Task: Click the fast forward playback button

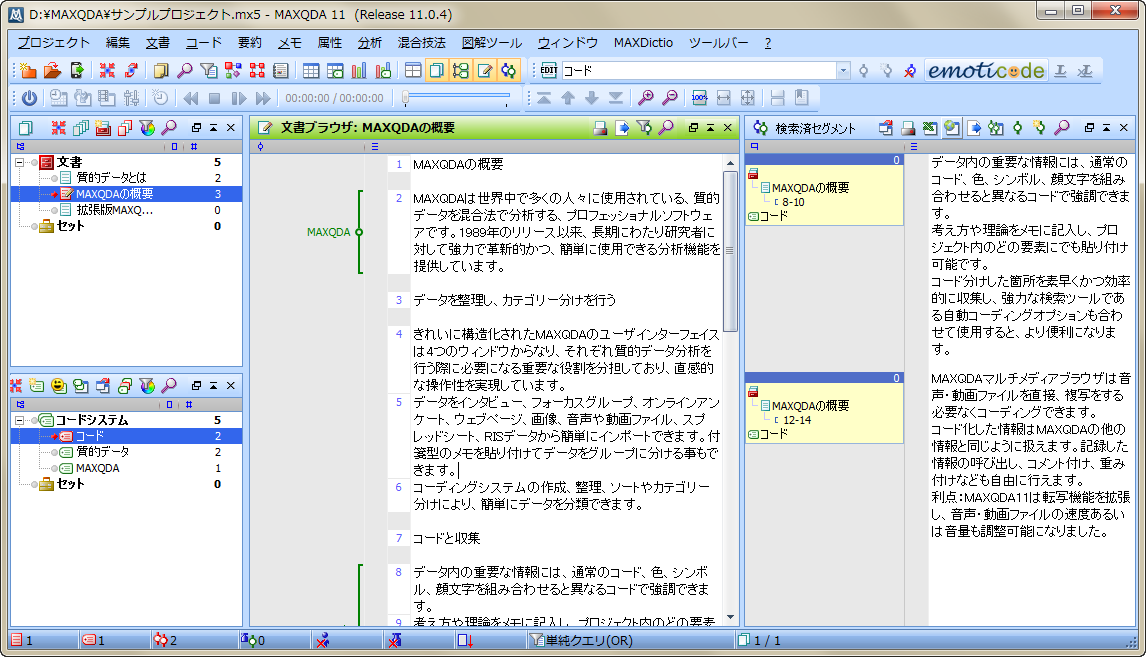Action: [x=263, y=97]
